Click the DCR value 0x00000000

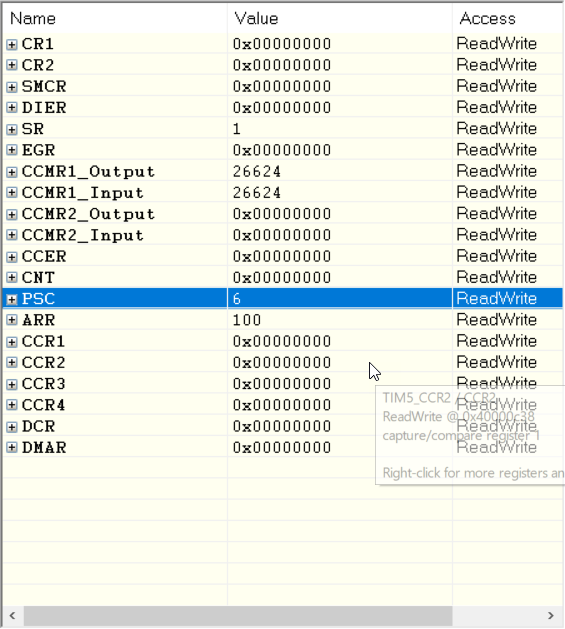click(282, 427)
